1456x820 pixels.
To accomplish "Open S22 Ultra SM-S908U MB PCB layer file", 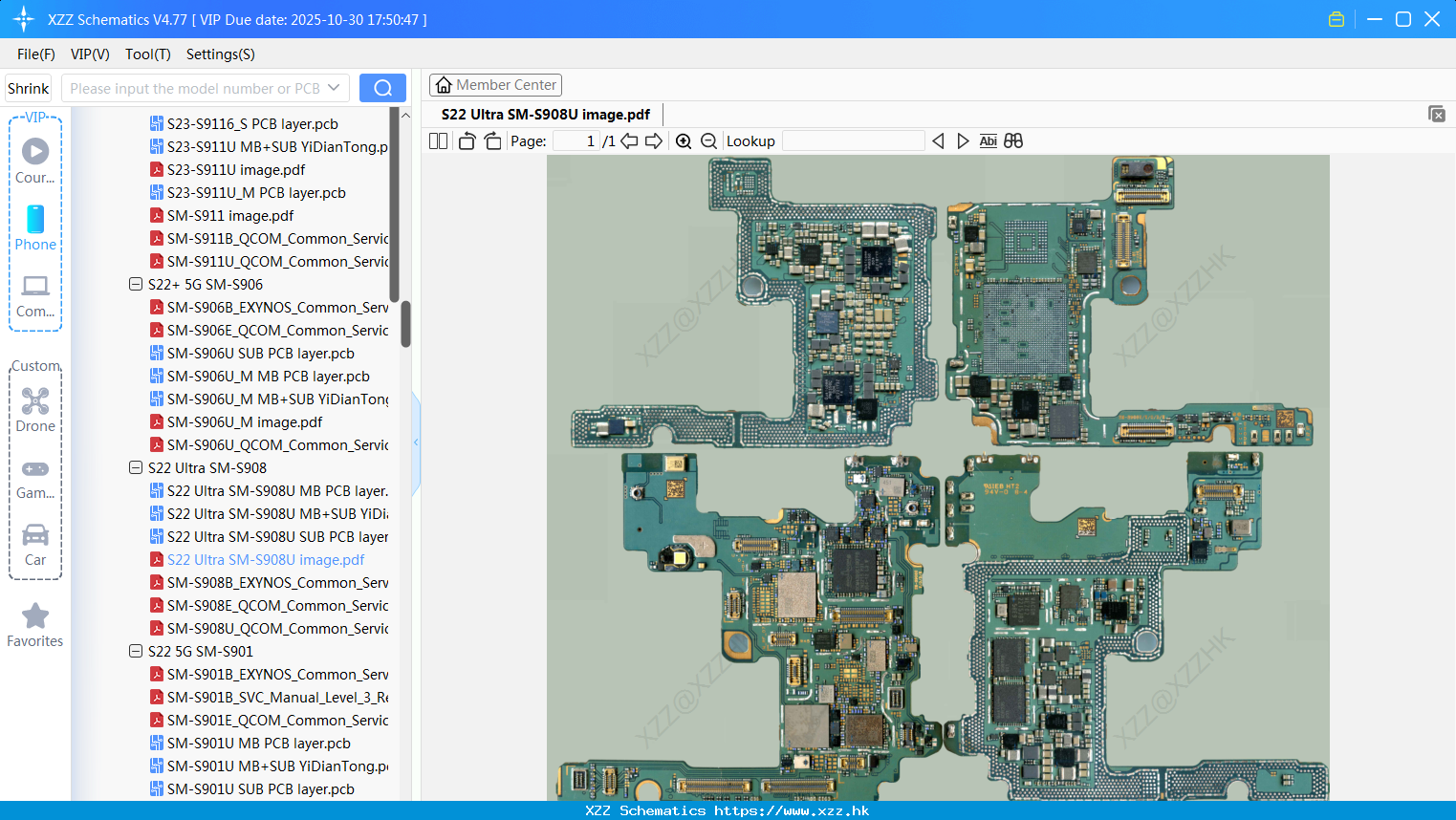I will (269, 490).
